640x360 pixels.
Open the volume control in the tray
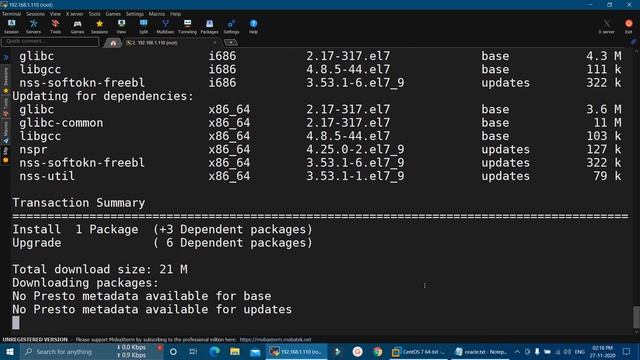coord(567,351)
